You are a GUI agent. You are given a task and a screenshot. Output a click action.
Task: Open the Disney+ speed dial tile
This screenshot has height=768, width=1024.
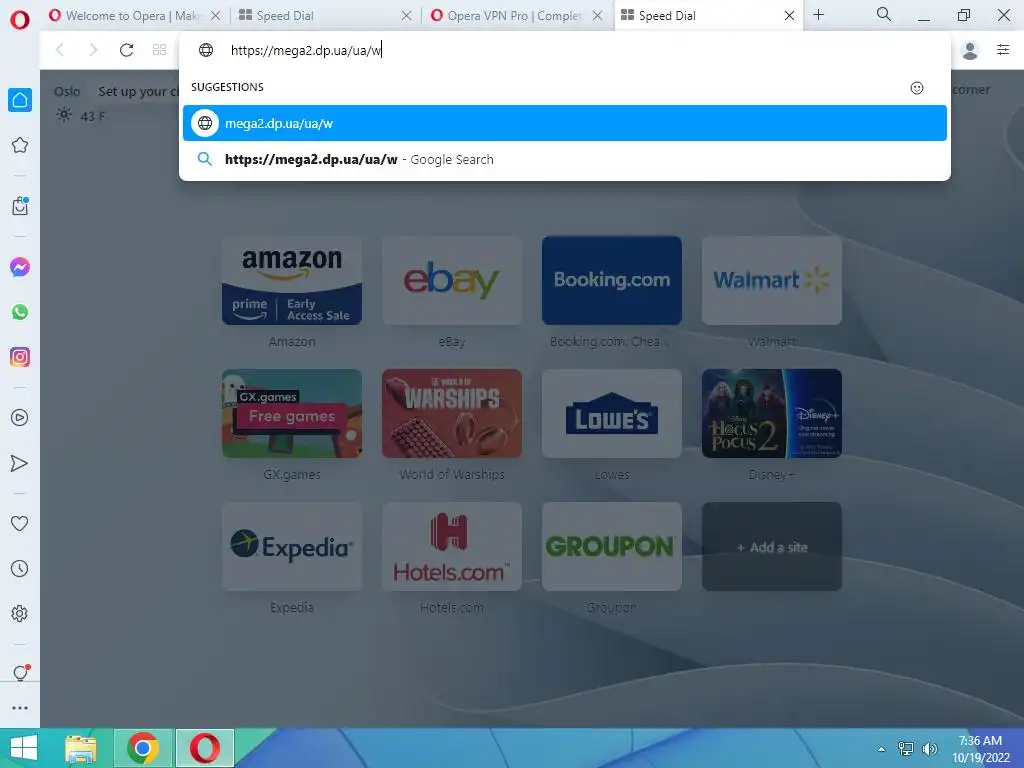click(772, 413)
